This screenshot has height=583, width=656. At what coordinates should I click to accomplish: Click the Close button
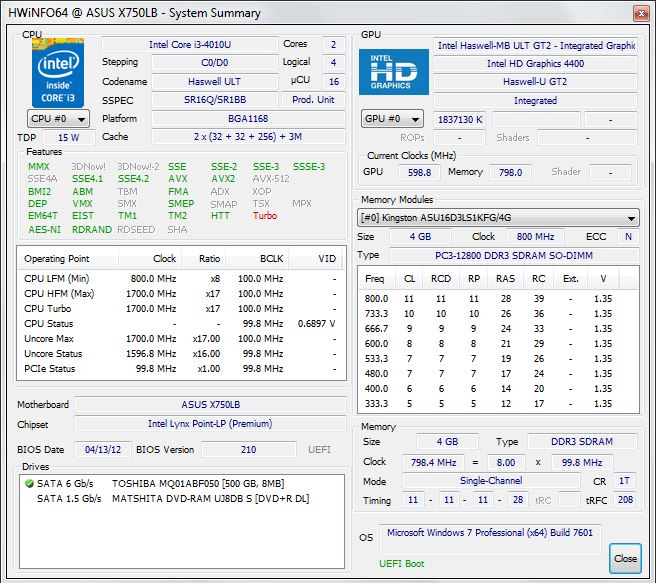tap(625, 558)
